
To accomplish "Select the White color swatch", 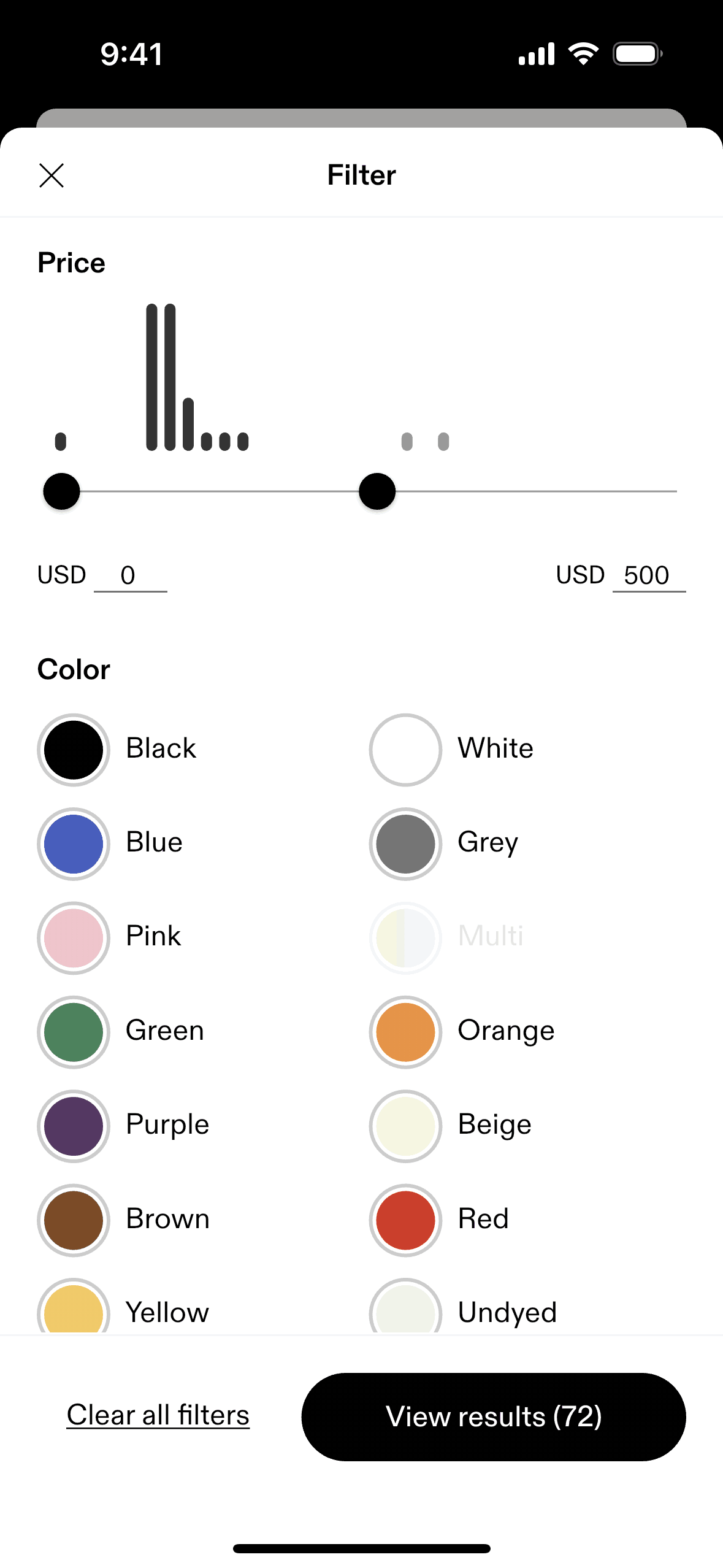I will (405, 750).
